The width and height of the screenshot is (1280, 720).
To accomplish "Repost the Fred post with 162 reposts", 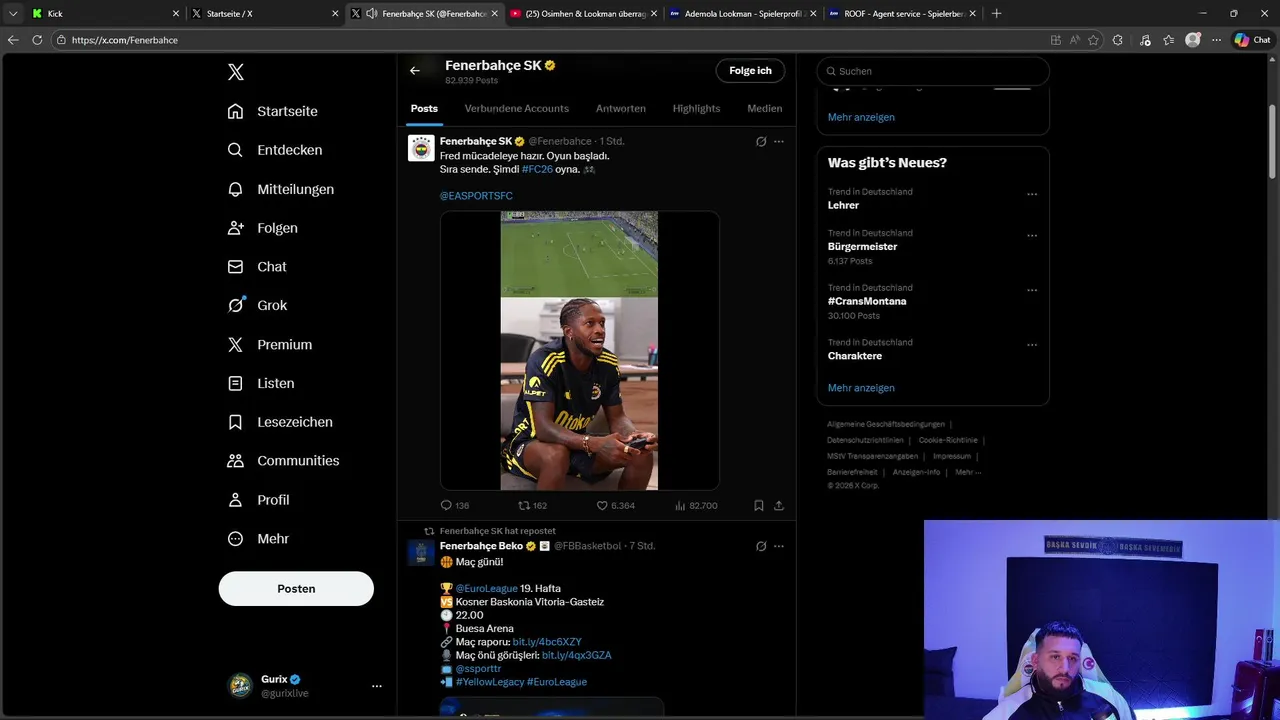I will tap(532, 506).
